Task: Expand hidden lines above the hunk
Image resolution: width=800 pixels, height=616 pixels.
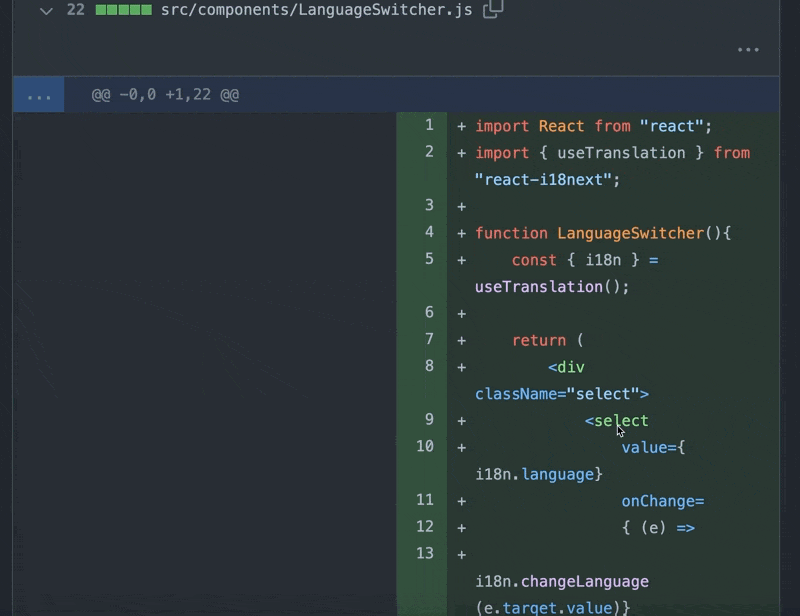Action: pyautogui.click(x=39, y=96)
